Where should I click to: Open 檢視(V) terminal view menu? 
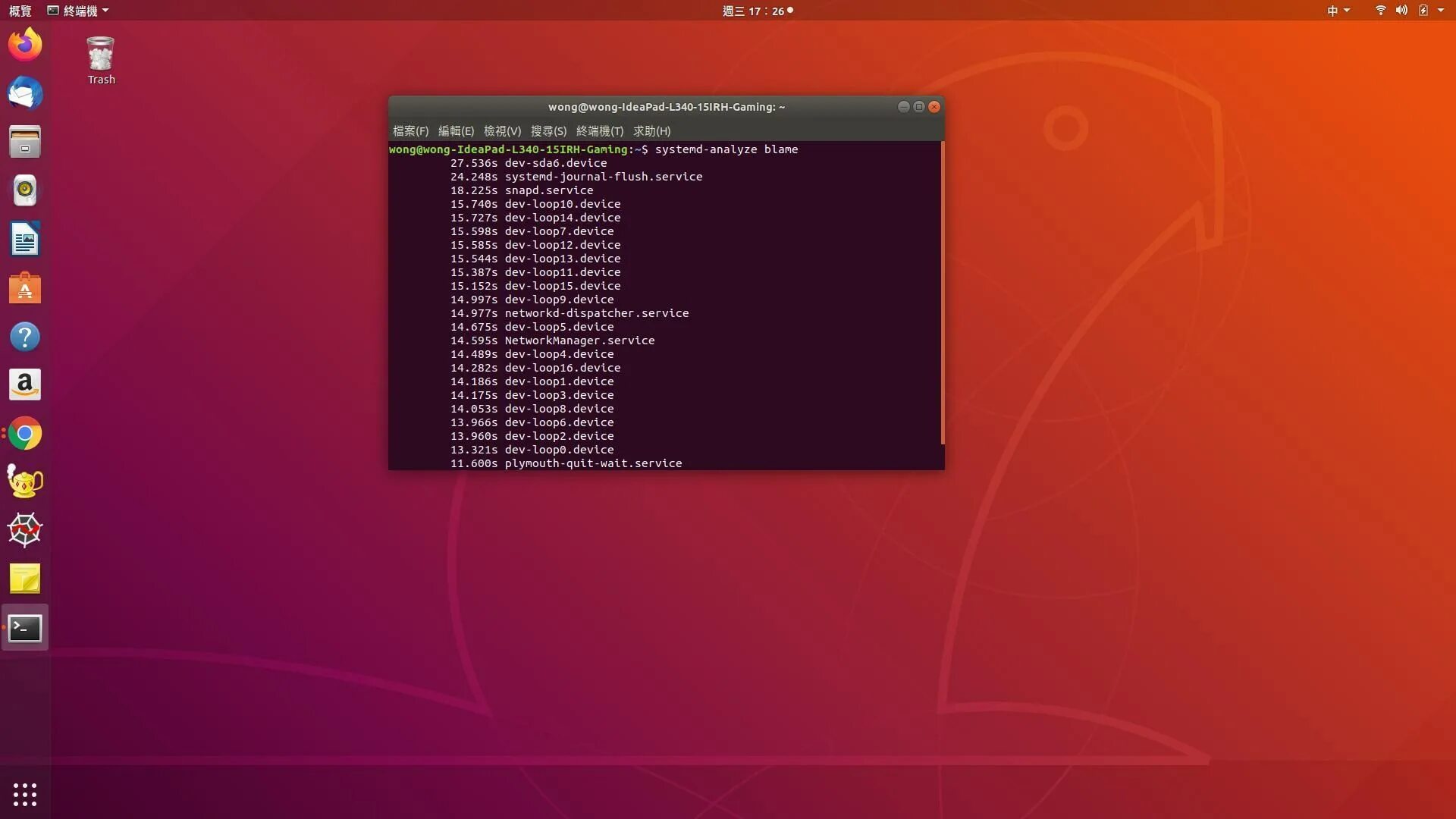coord(501,131)
